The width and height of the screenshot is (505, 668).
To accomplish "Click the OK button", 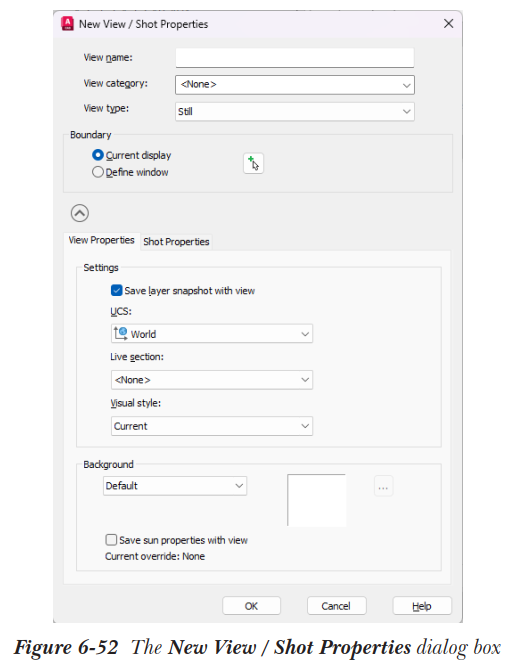I will coord(251,606).
